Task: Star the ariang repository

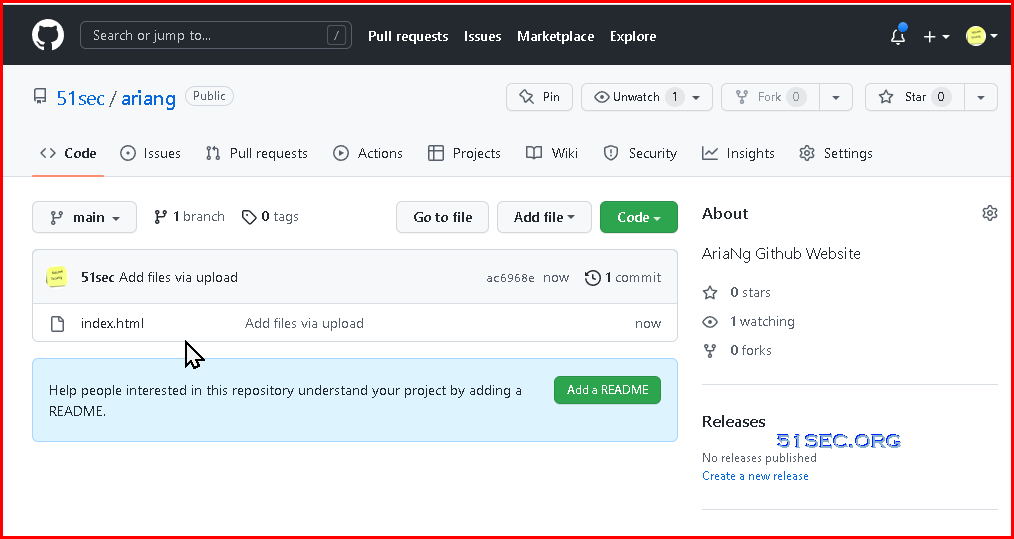Action: 915,97
